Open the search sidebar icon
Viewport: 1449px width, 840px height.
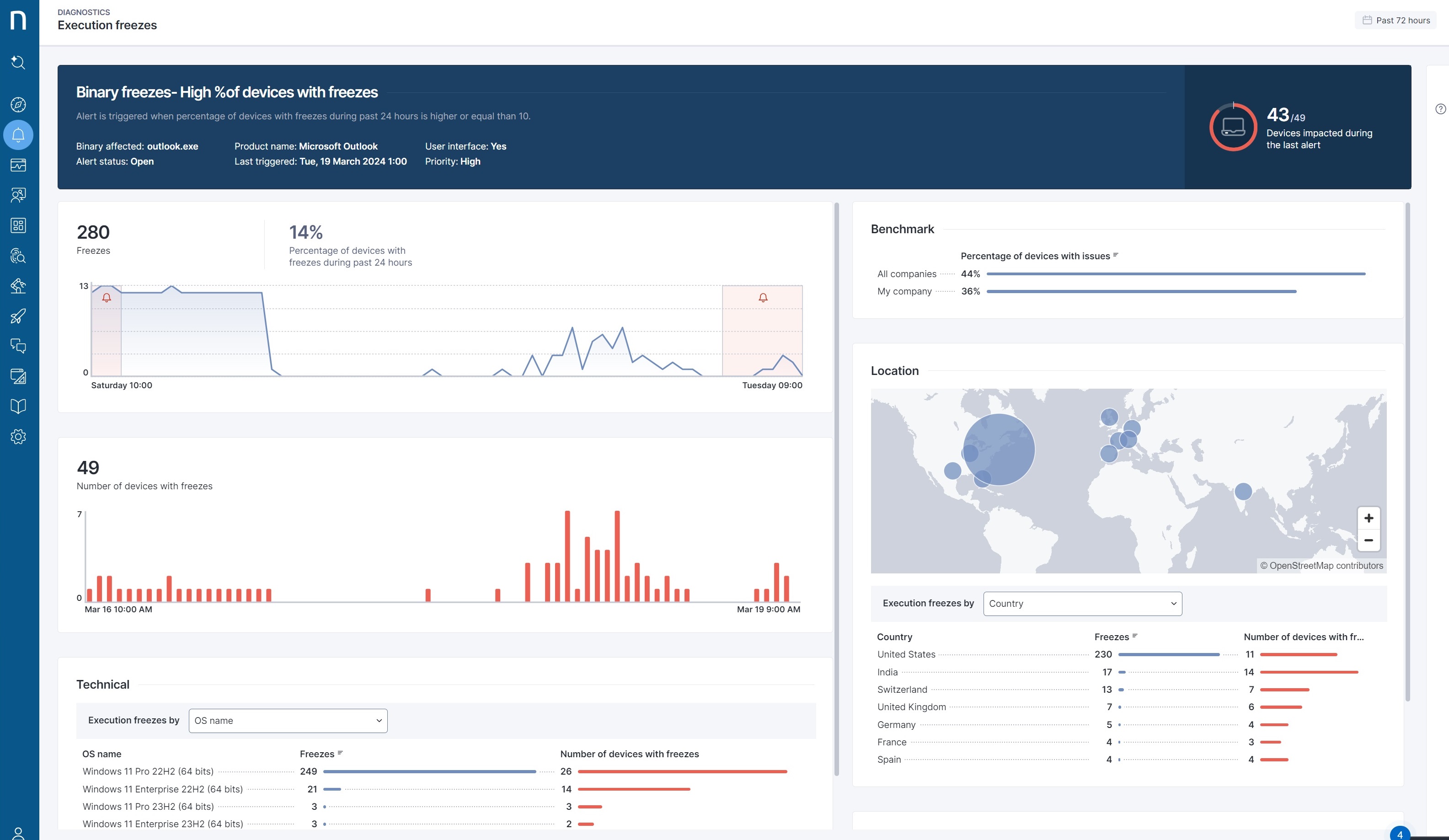coord(18,62)
